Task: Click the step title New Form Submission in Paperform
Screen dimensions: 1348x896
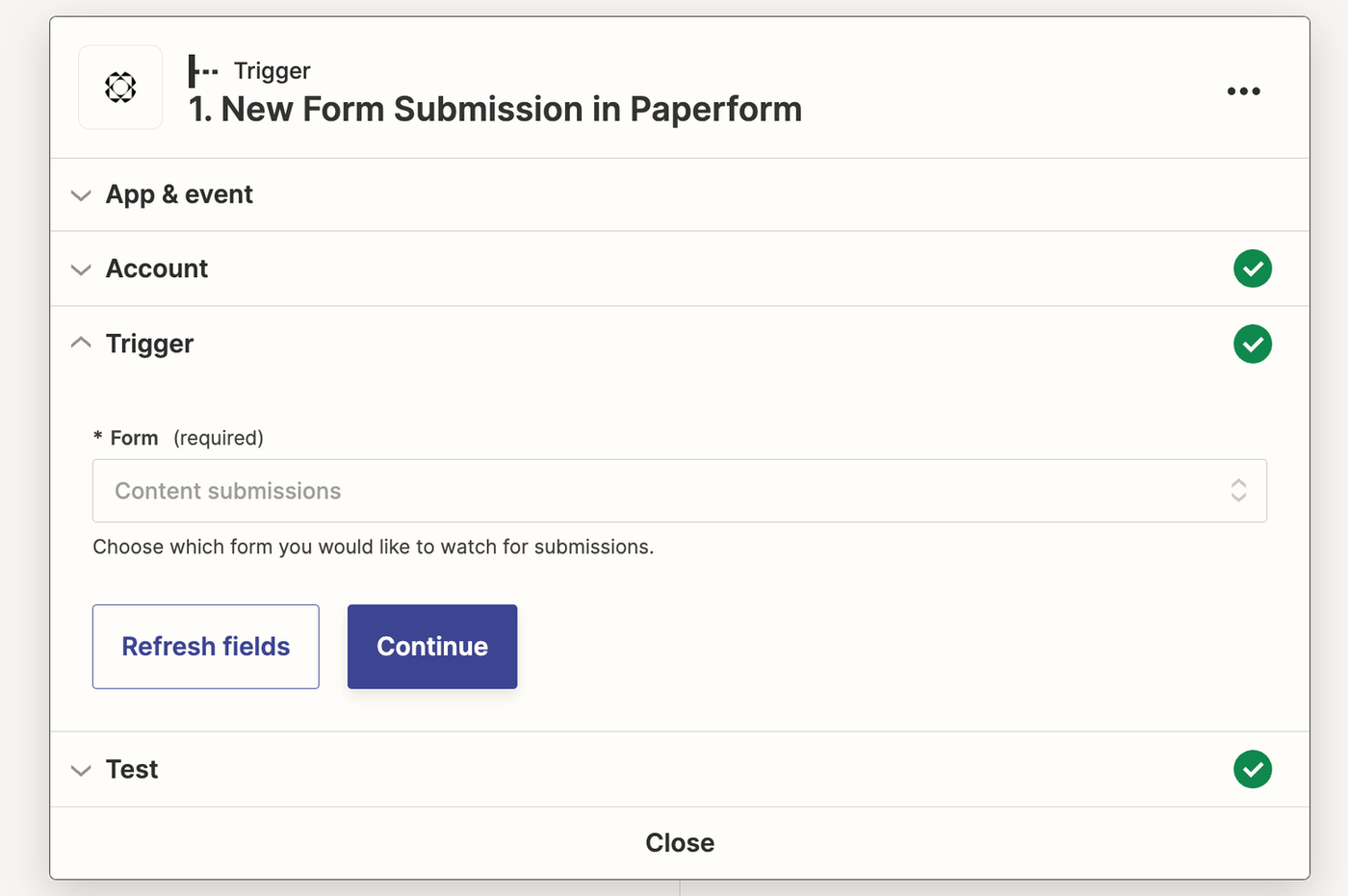Action: click(495, 110)
